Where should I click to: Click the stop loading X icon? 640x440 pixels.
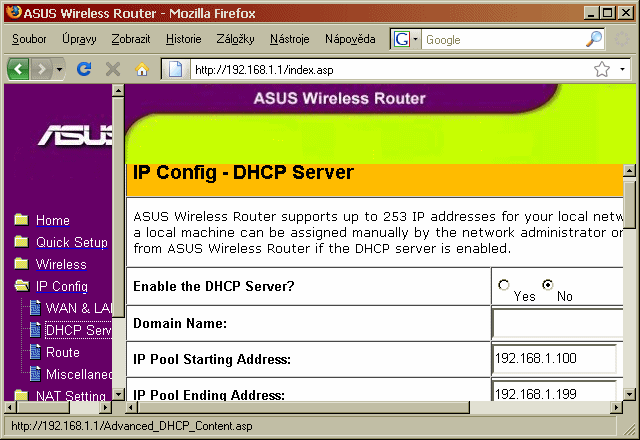(x=113, y=69)
